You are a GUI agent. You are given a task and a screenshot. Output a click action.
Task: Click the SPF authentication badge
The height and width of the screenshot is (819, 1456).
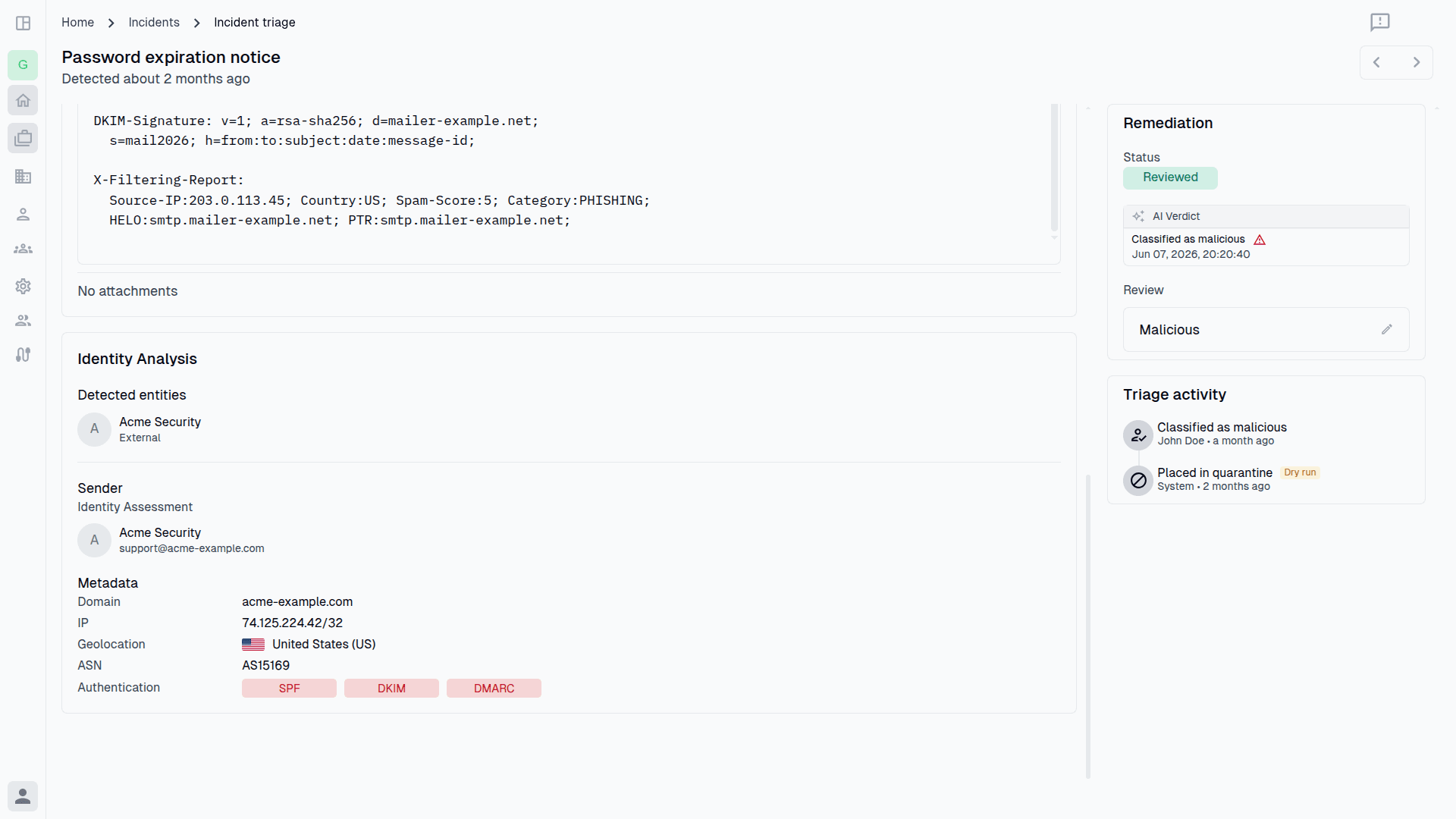289,688
